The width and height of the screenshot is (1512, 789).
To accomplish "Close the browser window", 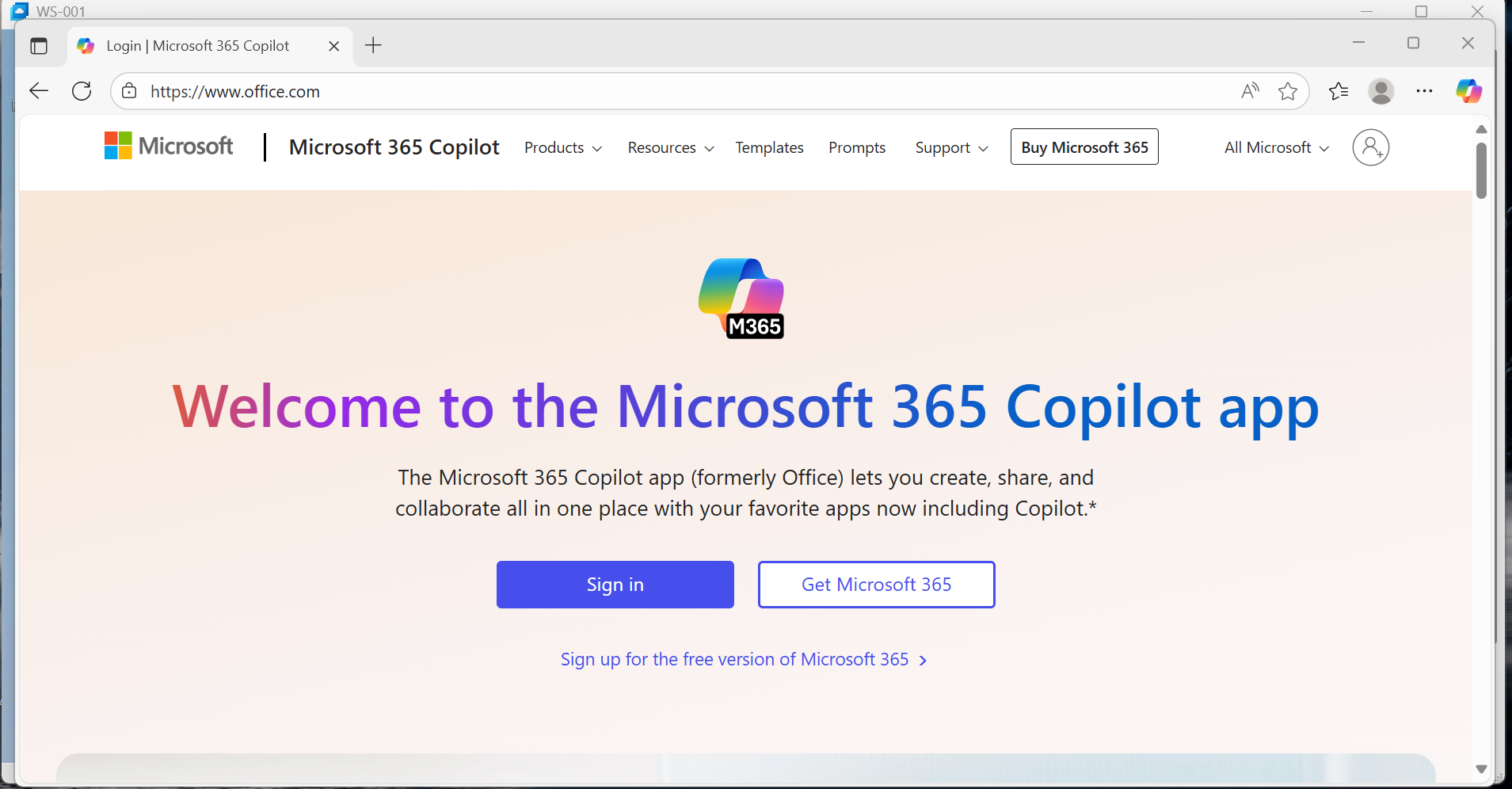I will pos(1468,43).
